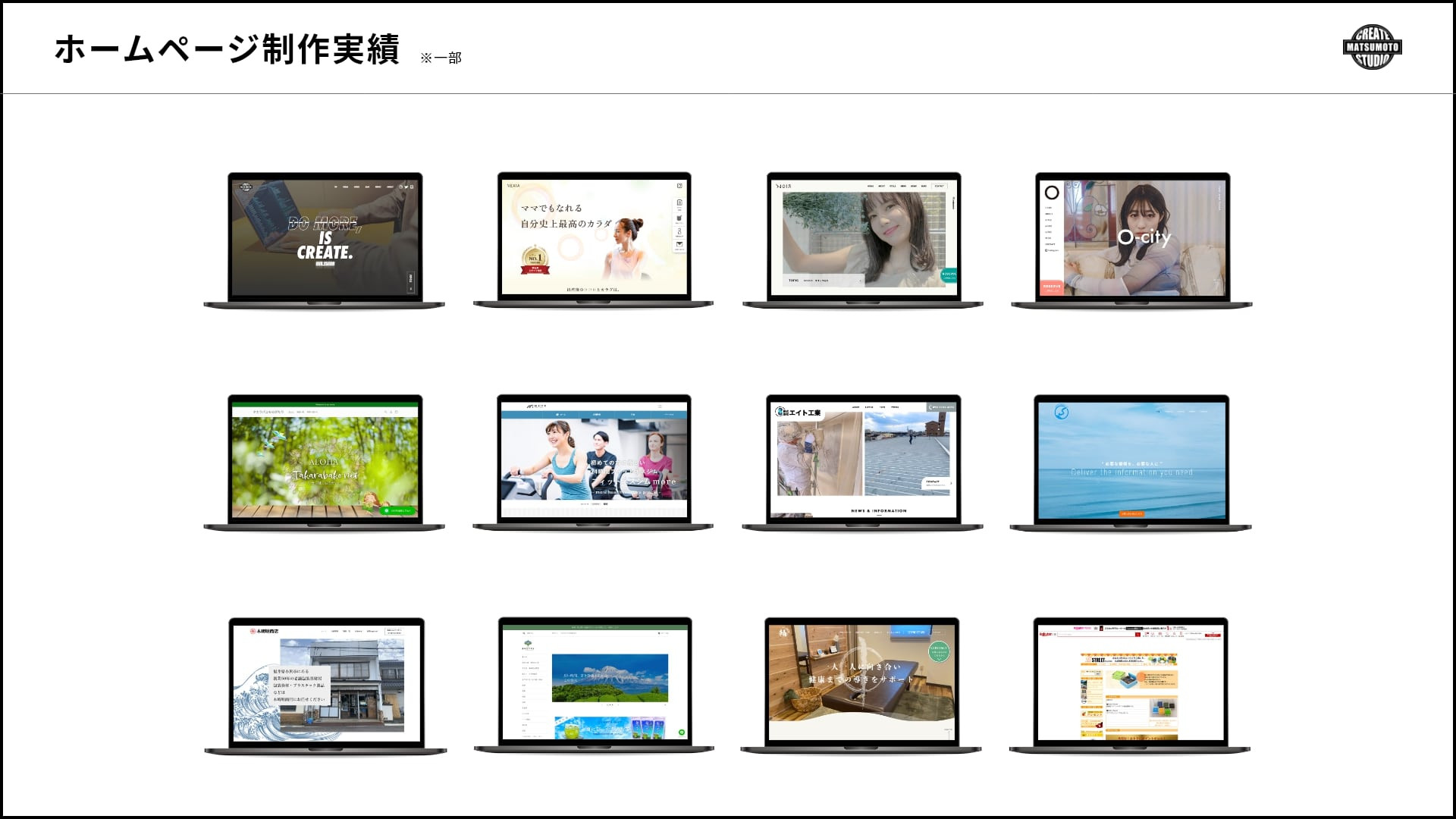
Task: Open the shopping cart icon on the NEXIA sidebar
Action: (x=680, y=218)
